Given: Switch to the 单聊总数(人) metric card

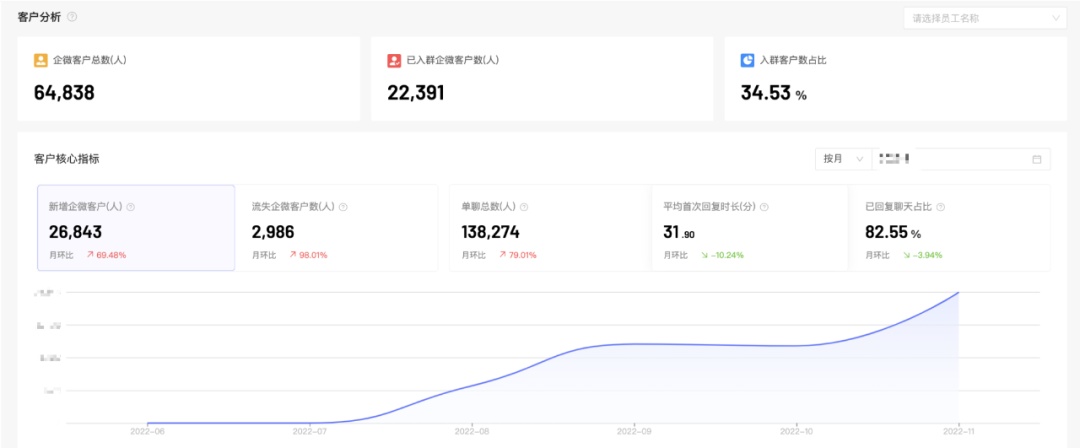Looking at the screenshot, I should pyautogui.click(x=544, y=228).
